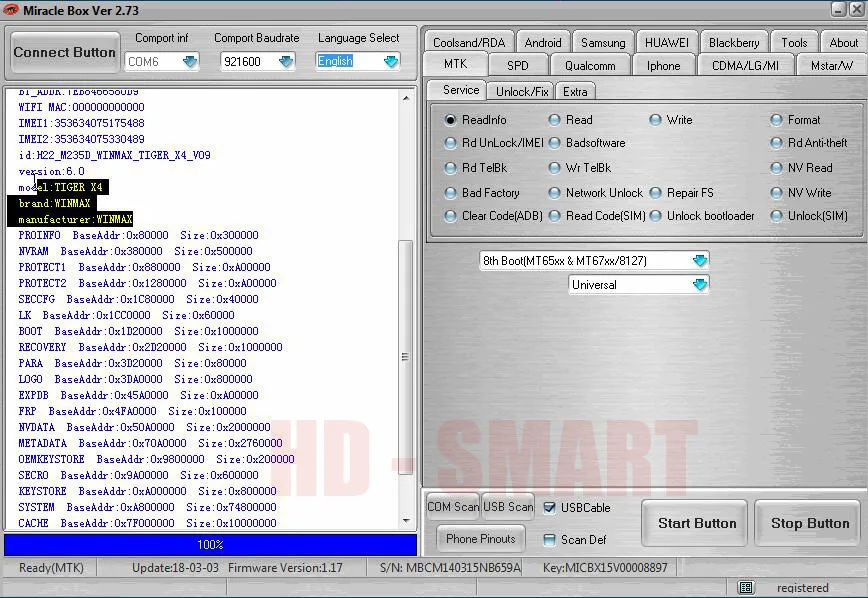The image size is (868, 598).
Task: Expand the 8th Boot(MT65xx & MT67xx/8127) dropdown
Action: [700, 260]
